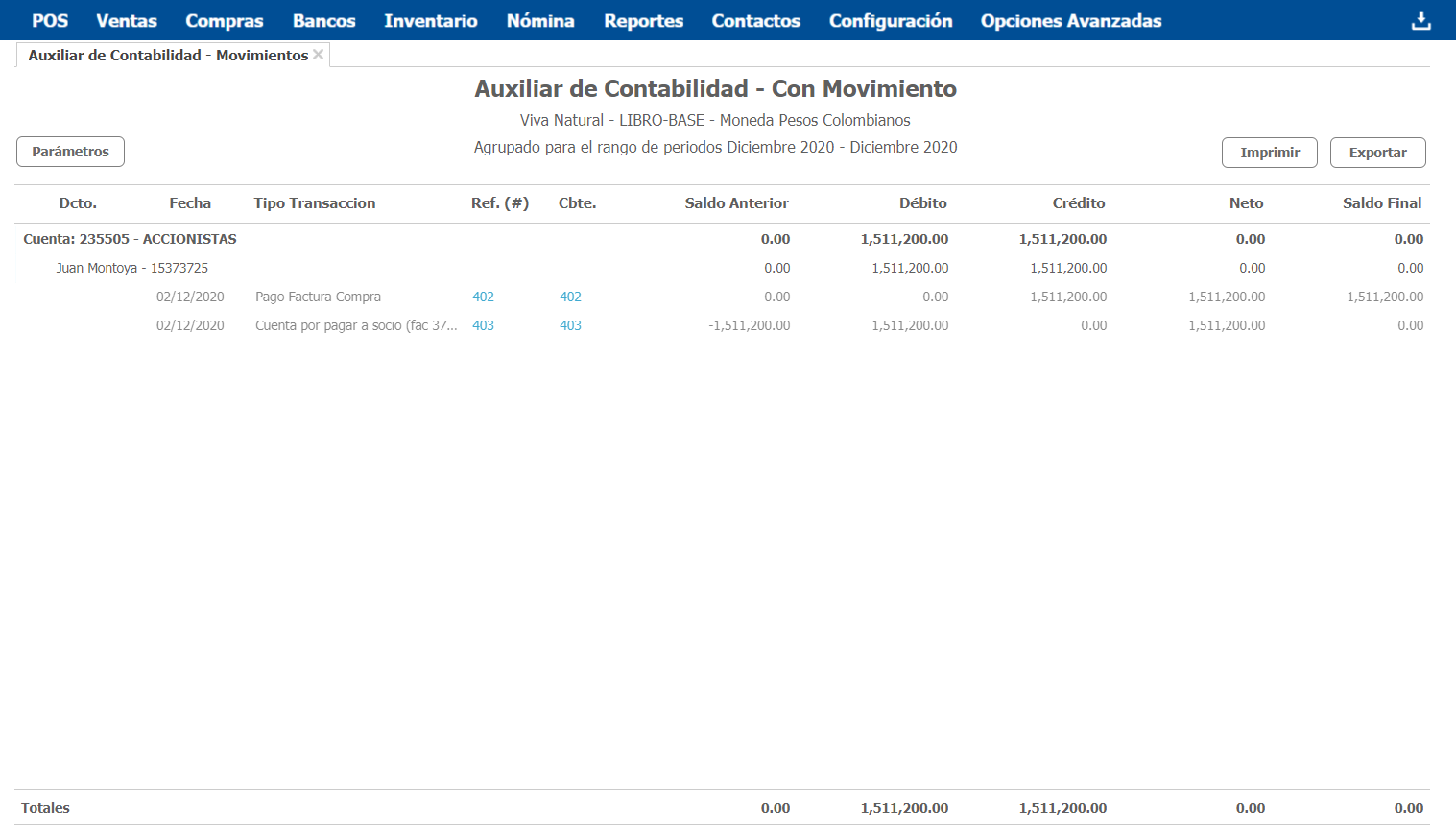
Task: Open Opciones Avanzadas menu
Action: coord(1071,21)
